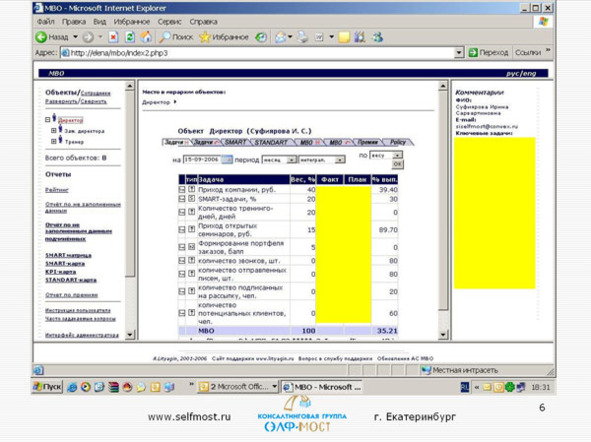Click the green Refresh page icon
The width and height of the screenshot is (591, 442).
click(130, 37)
